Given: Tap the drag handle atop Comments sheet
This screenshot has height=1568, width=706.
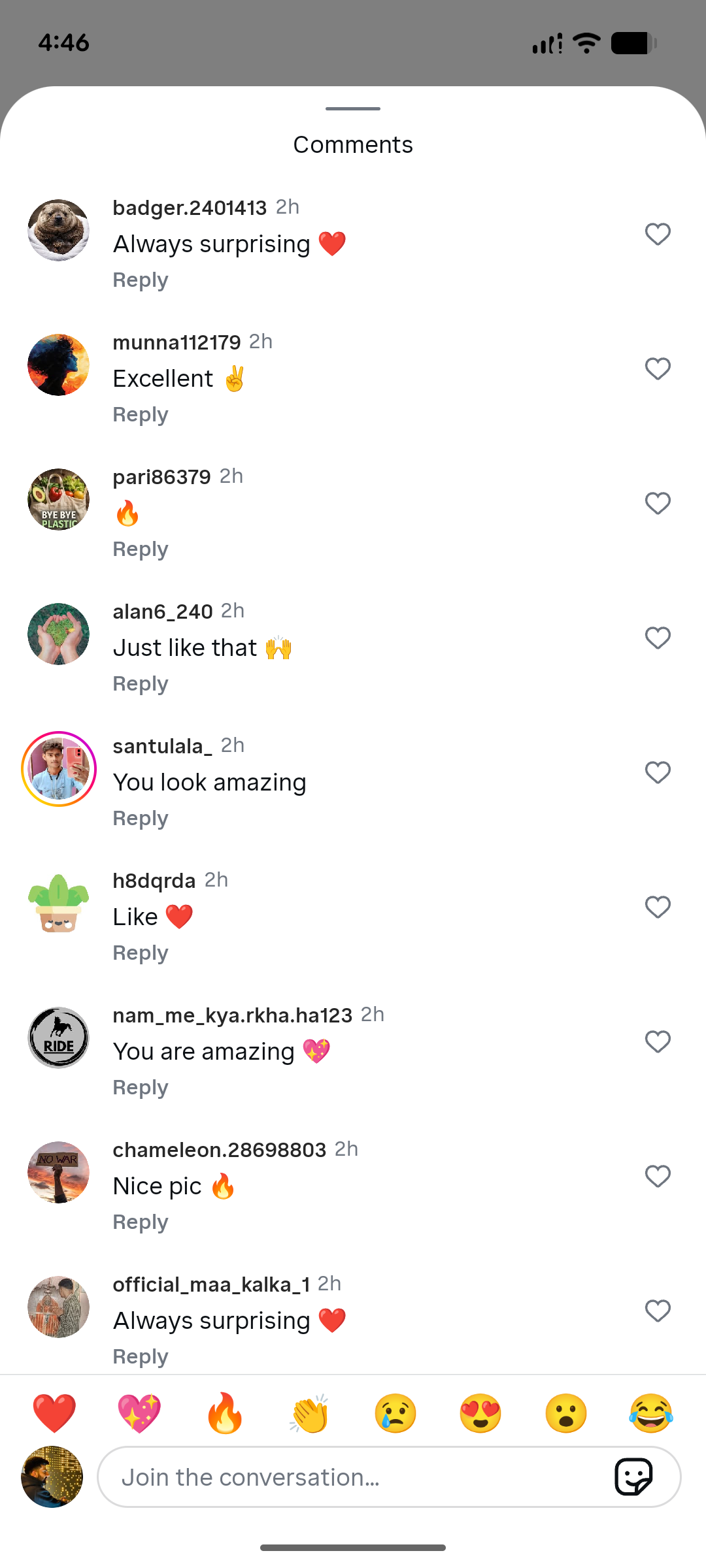Looking at the screenshot, I should (353, 108).
